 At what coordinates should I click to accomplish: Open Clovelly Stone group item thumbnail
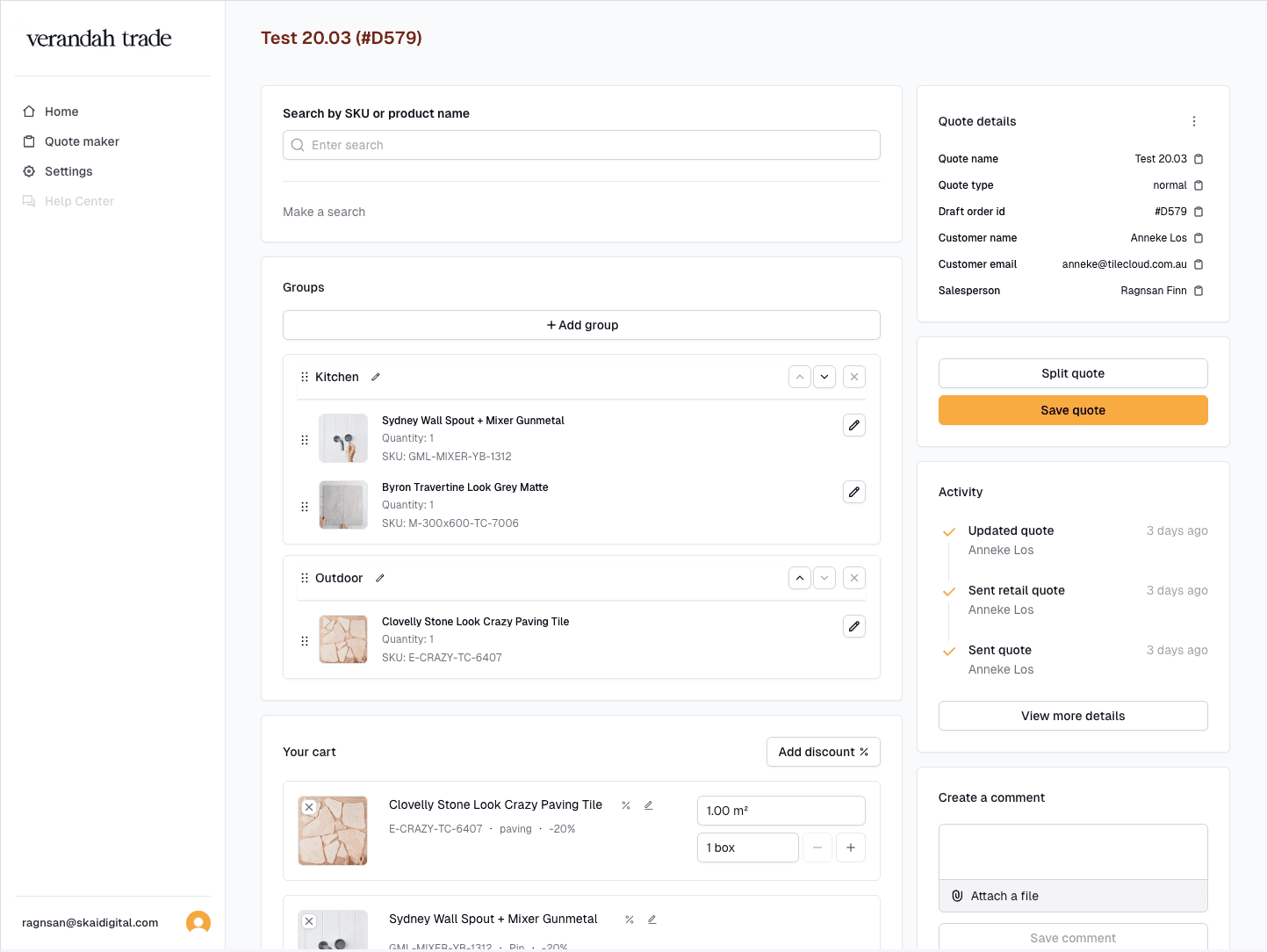(343, 639)
